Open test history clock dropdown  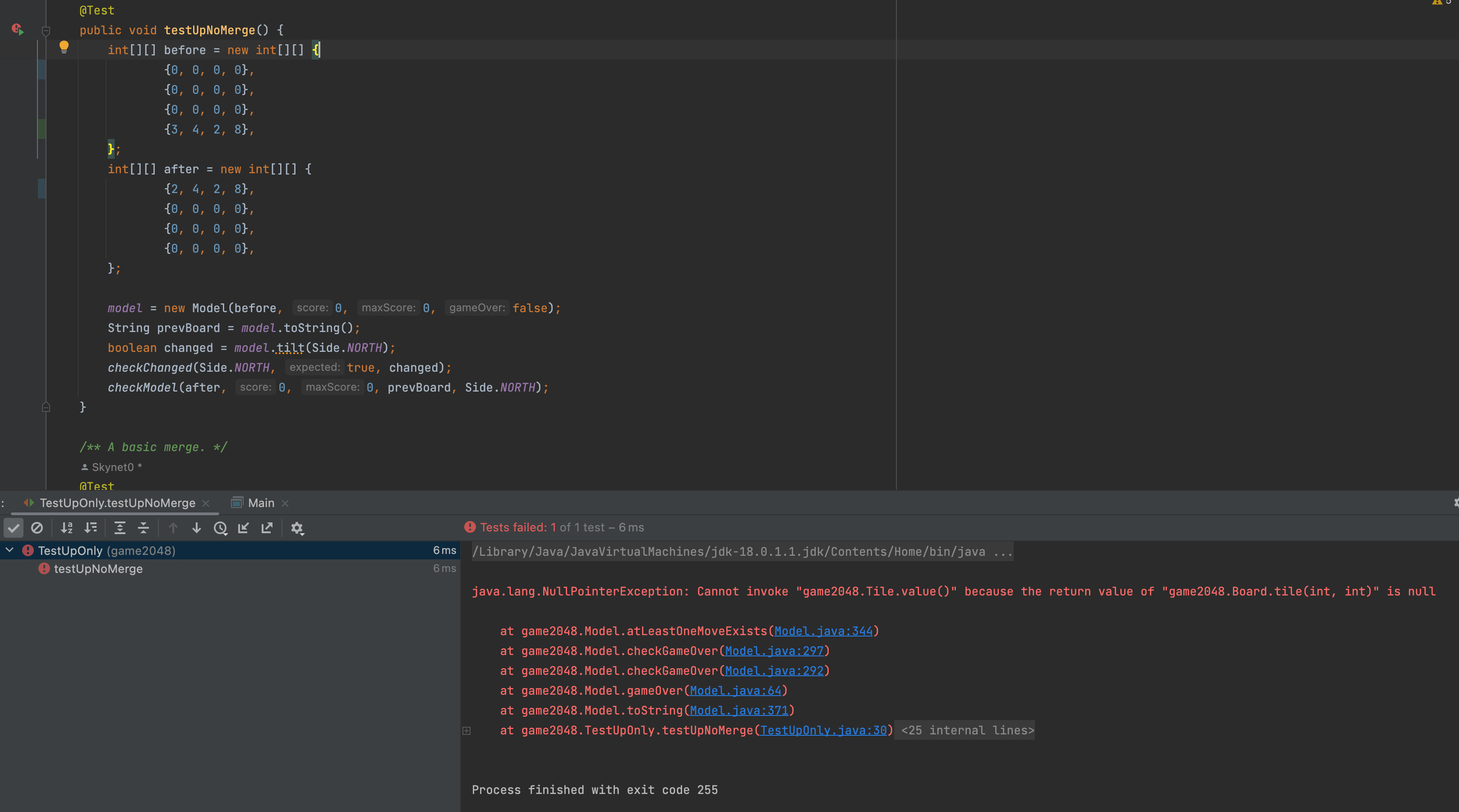pos(220,528)
